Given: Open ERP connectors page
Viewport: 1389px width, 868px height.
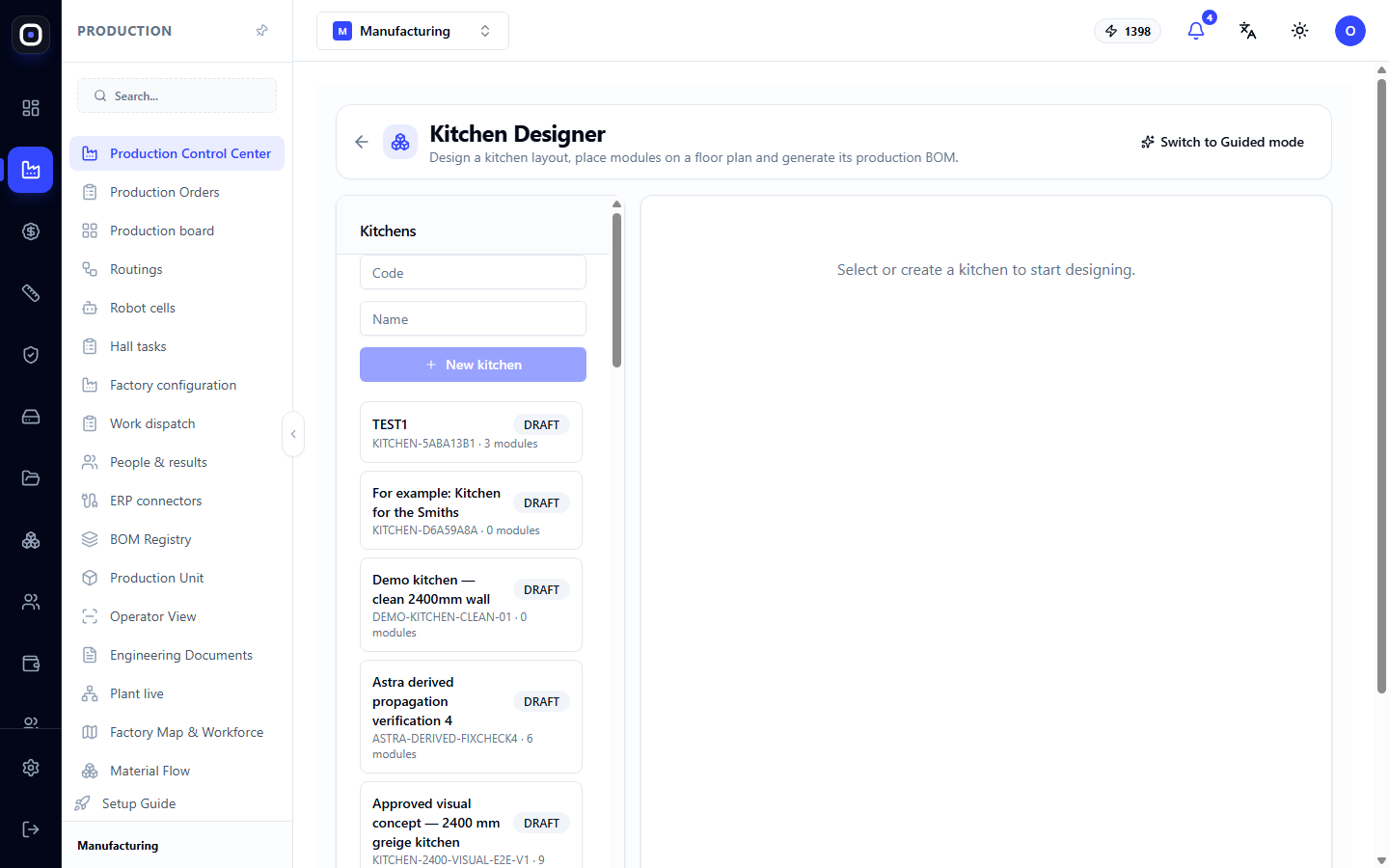Looking at the screenshot, I should [177, 501].
